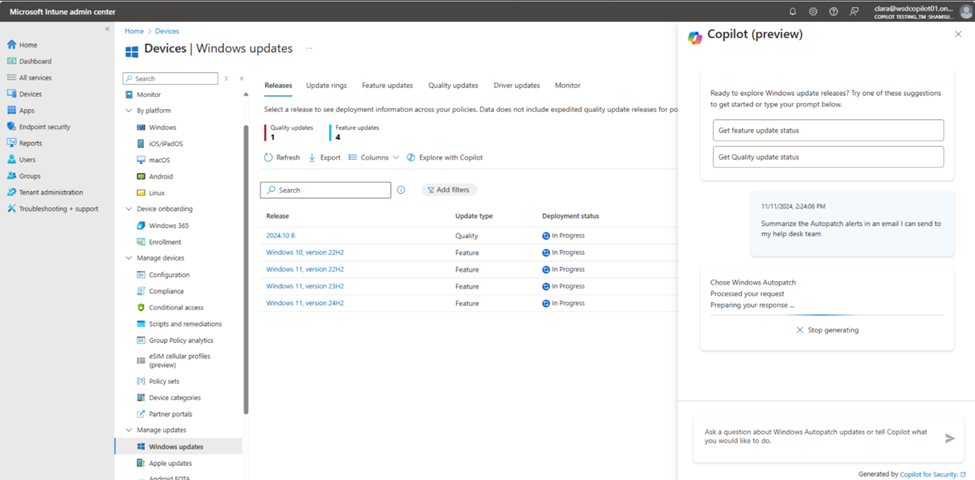Click the releases Search field
This screenshot has width=975, height=480.
[325, 190]
